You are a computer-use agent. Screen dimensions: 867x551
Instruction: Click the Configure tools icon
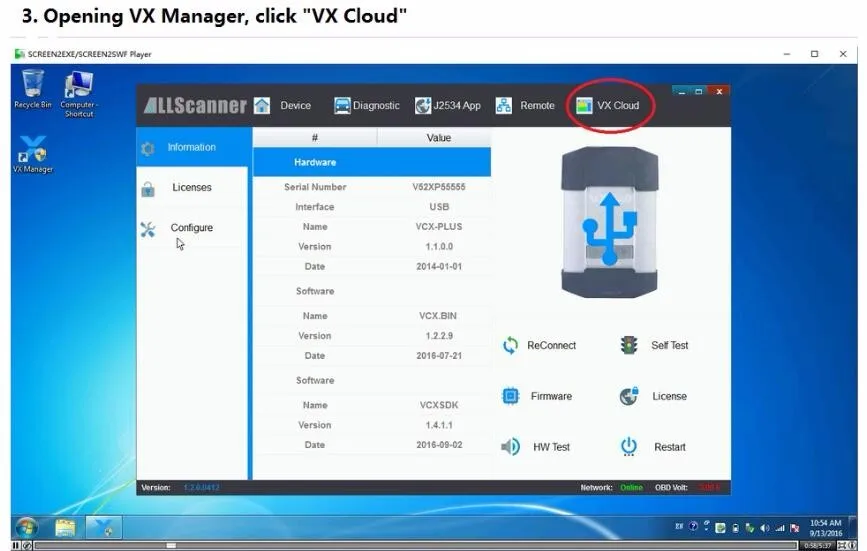tap(148, 229)
